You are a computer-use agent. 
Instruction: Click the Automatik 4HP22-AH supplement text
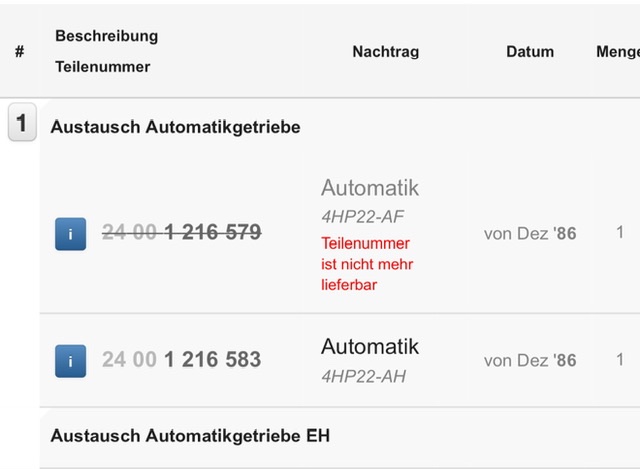[x=369, y=359]
